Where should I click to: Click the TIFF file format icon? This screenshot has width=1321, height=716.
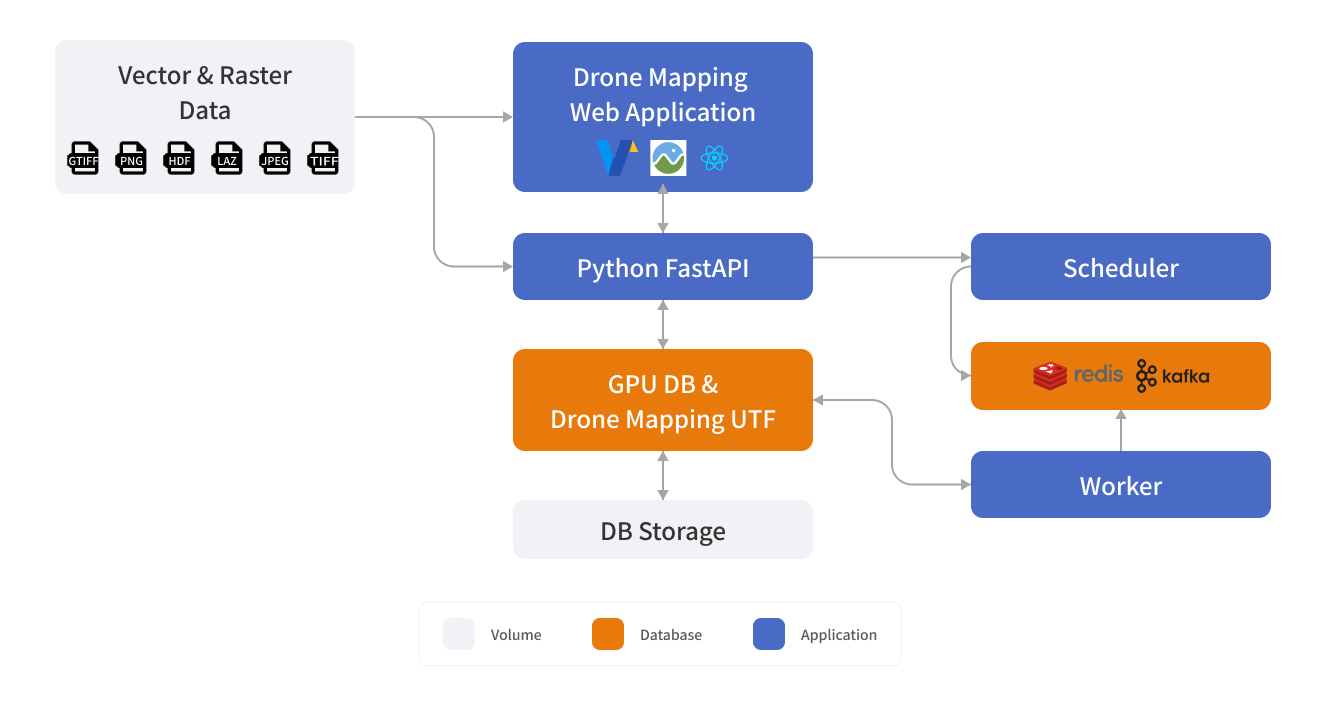323,158
